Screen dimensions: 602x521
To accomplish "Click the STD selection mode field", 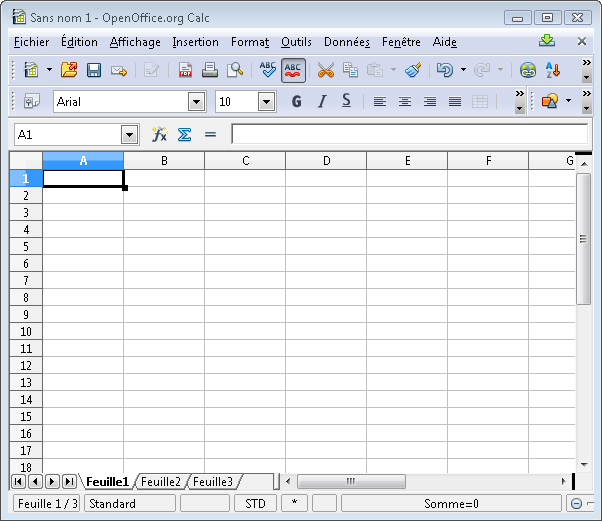I will click(255, 503).
